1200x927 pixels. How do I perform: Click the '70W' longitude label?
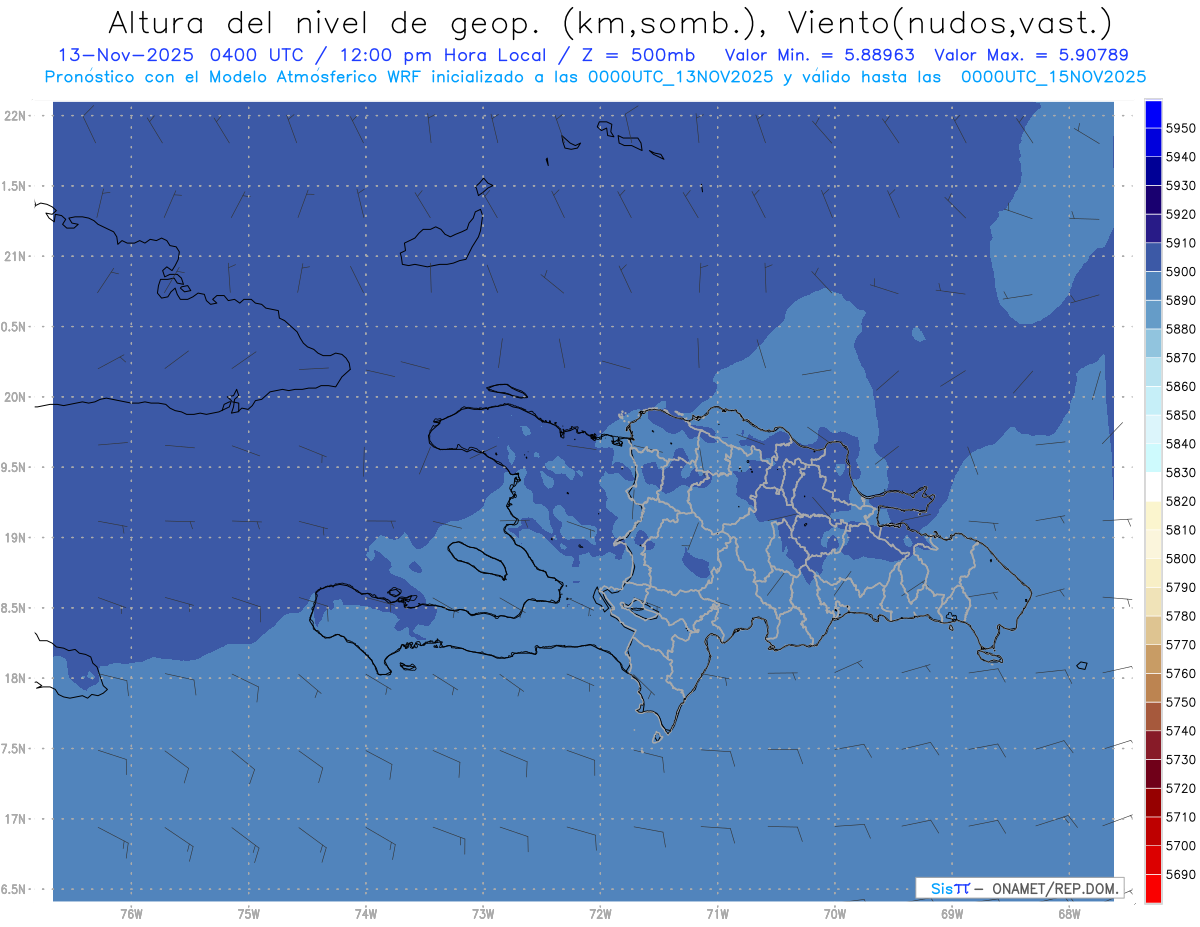[835, 914]
